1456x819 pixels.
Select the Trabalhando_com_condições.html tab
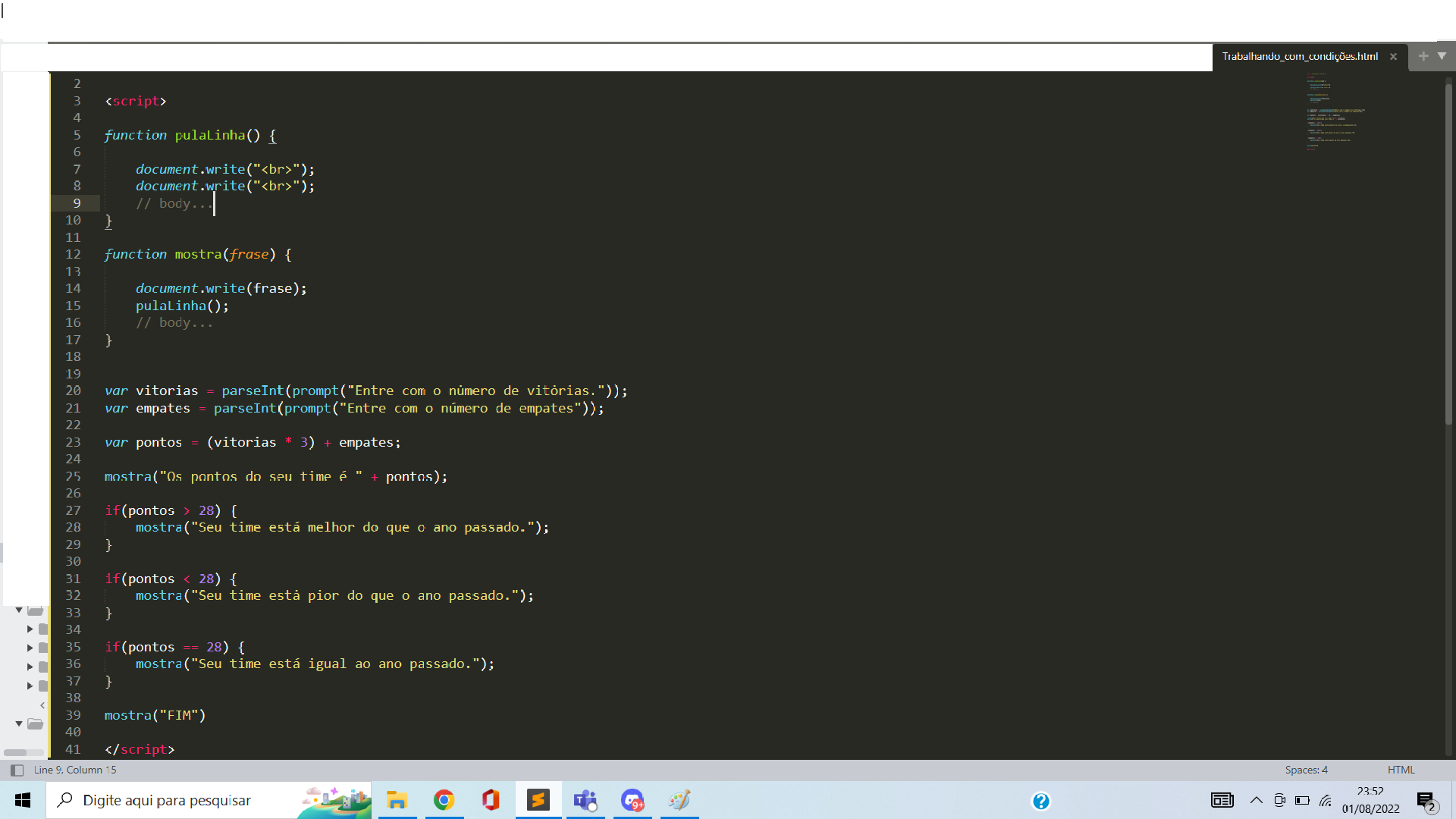[x=1300, y=57]
